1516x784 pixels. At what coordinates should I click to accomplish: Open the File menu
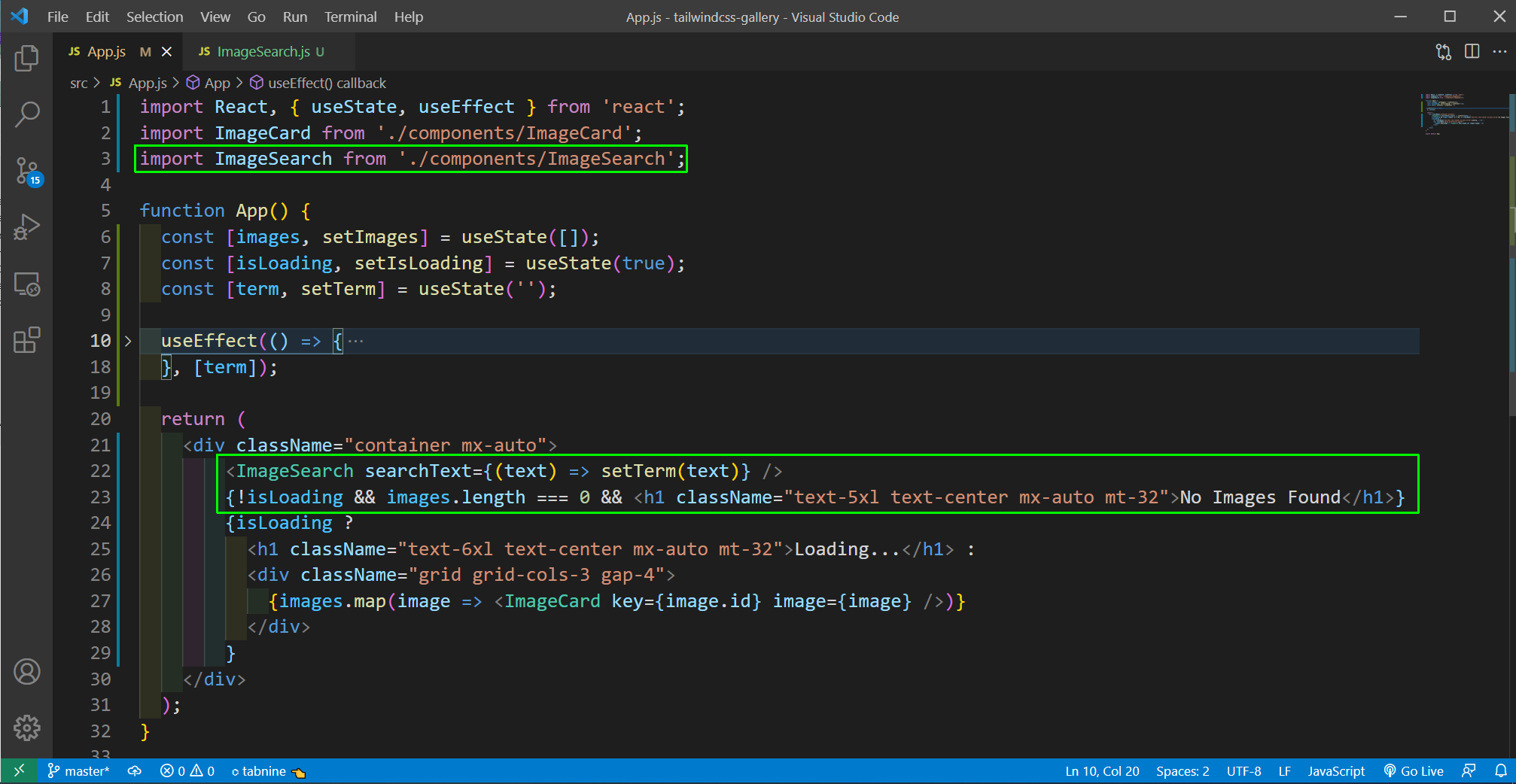[x=58, y=17]
